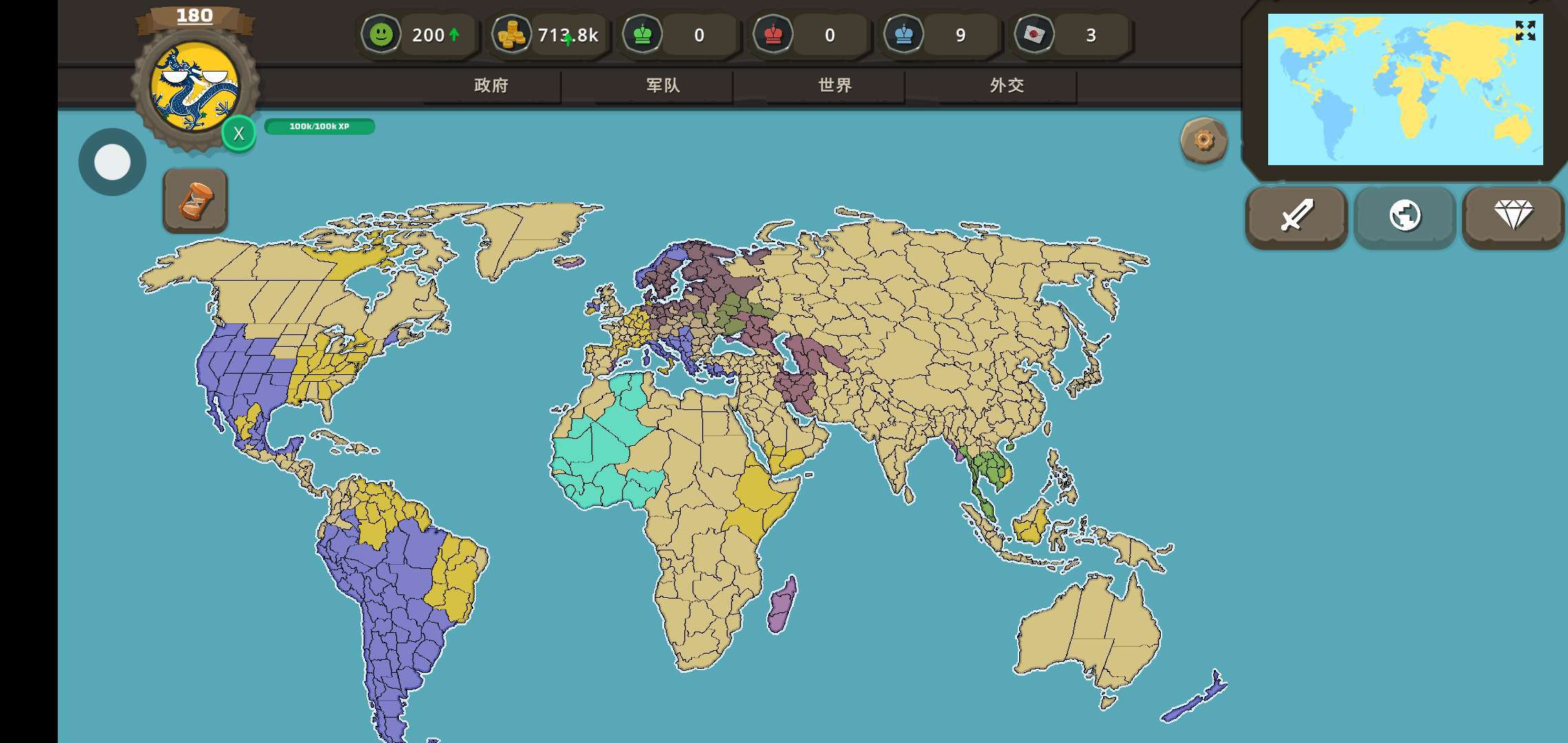Switch to the 世界 world tab
The width and height of the screenshot is (1568, 743).
835,85
